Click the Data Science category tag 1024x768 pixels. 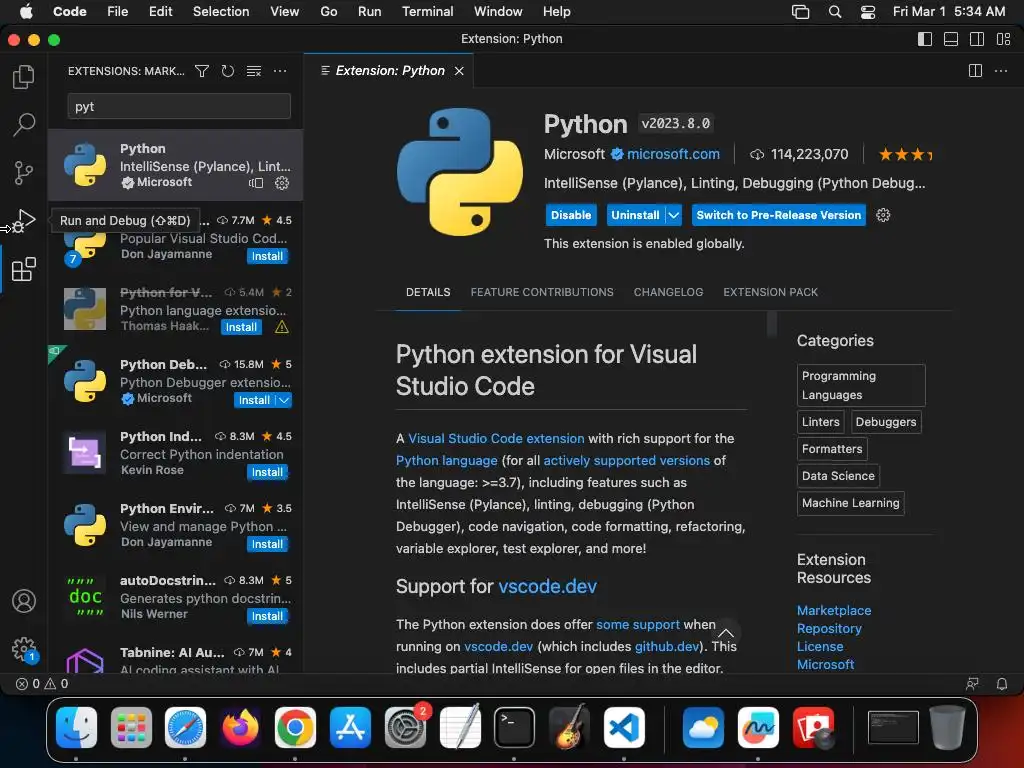[838, 475]
